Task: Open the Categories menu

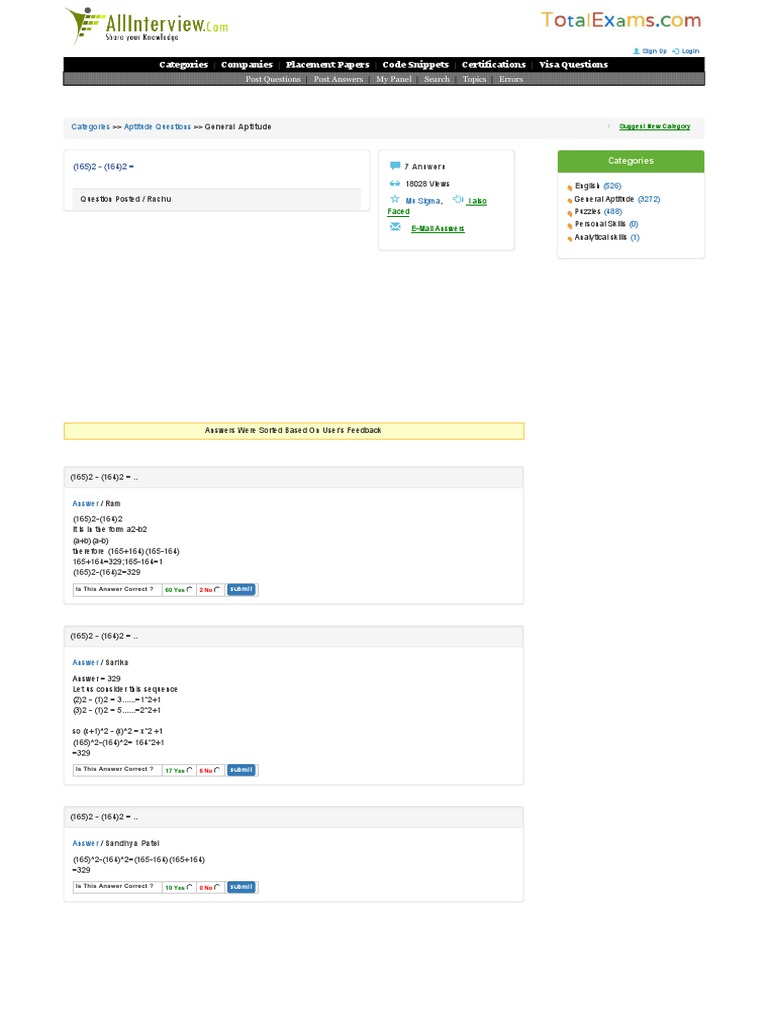Action: click(x=184, y=64)
